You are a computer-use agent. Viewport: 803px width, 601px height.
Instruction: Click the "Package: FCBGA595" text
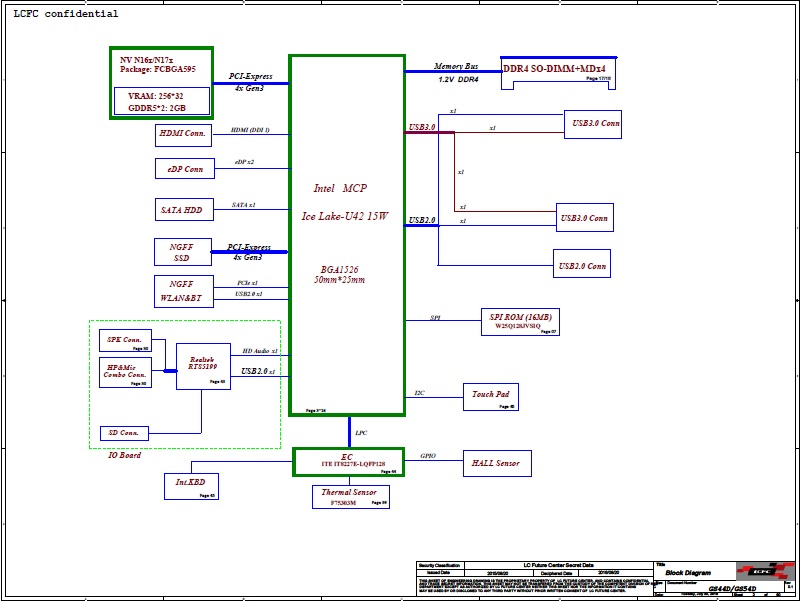(158, 69)
